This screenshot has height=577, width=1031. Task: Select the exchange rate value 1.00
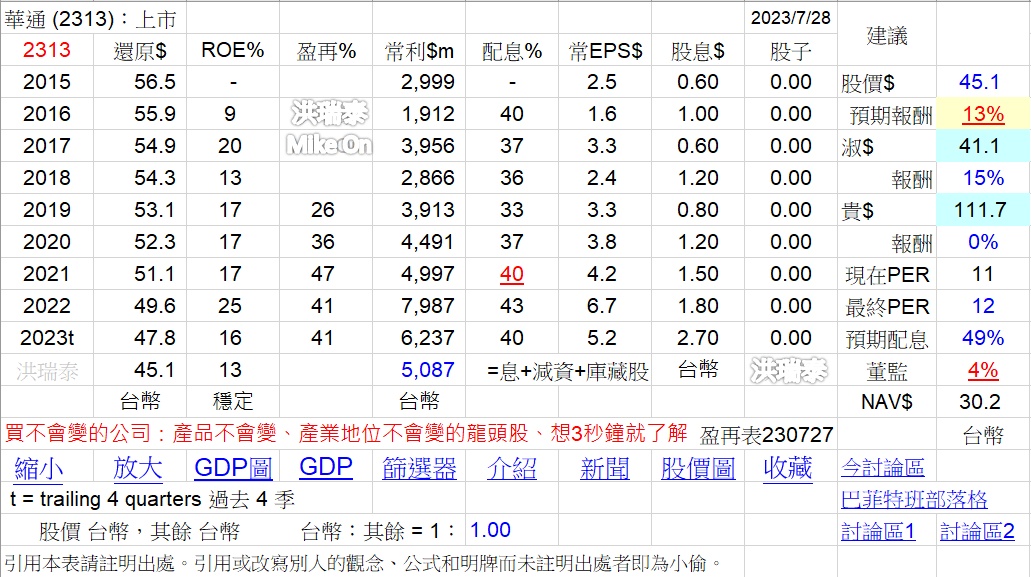click(x=491, y=530)
